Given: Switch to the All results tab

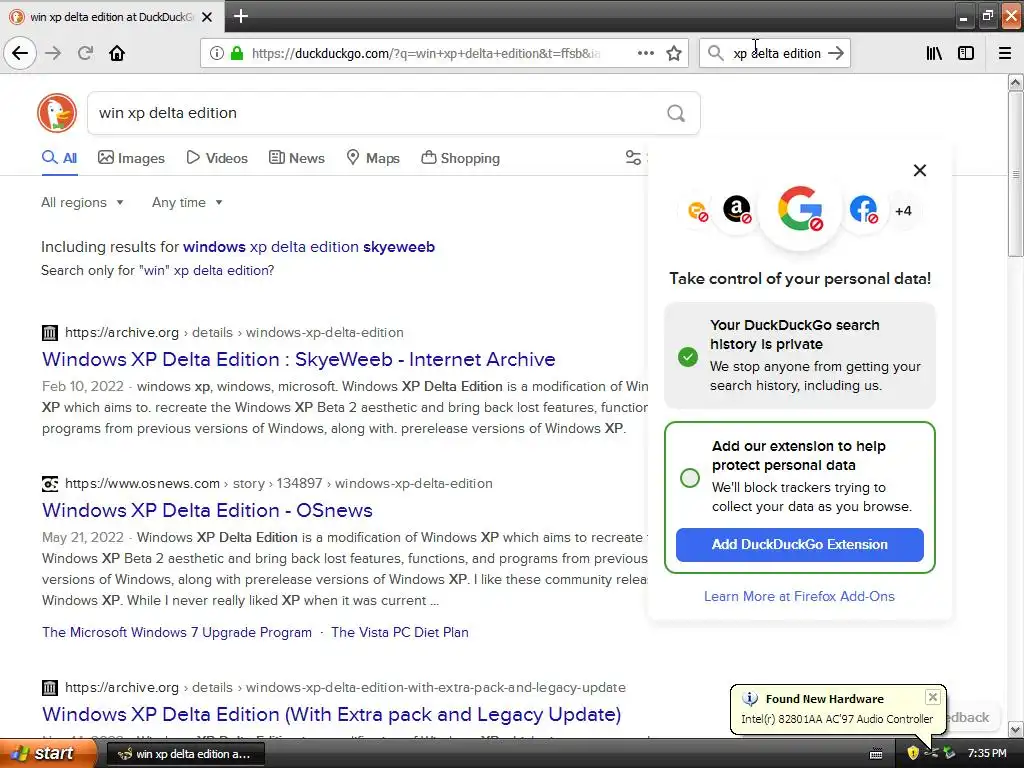Looking at the screenshot, I should (59, 158).
